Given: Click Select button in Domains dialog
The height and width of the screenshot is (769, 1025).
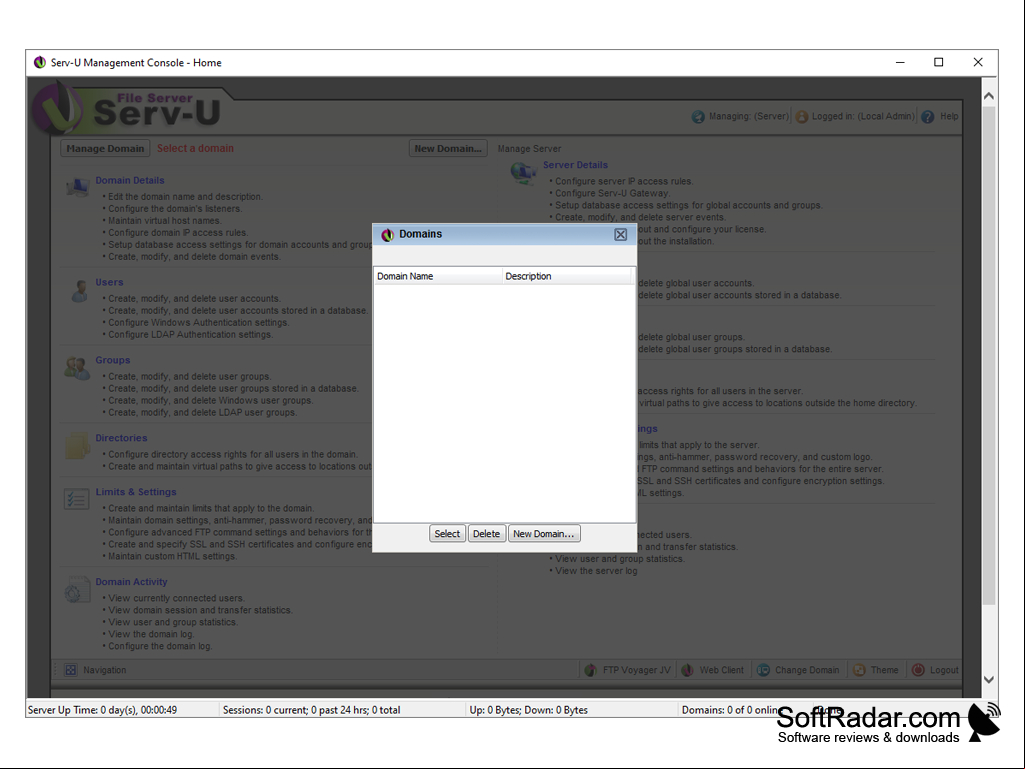Looking at the screenshot, I should [x=447, y=534].
